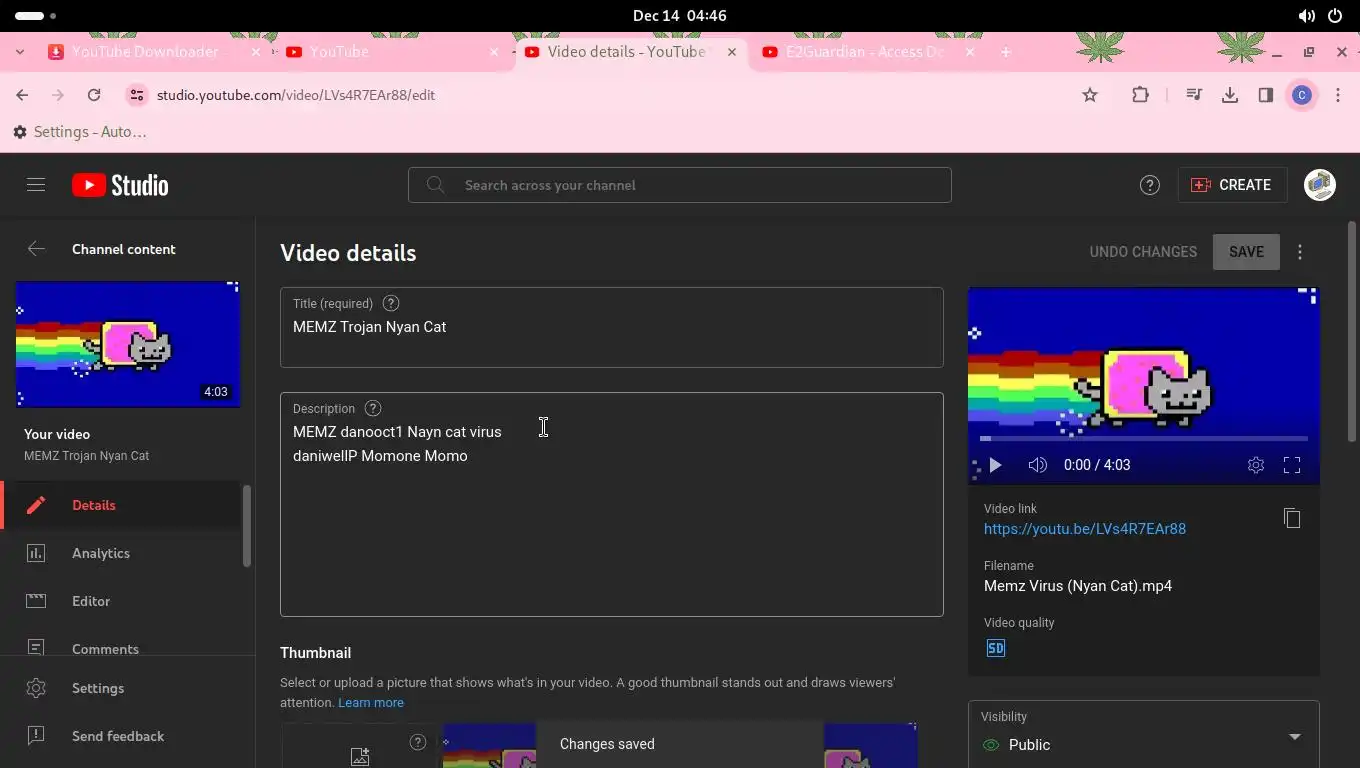1360x768 pixels.
Task: Enter fullscreen on video preview
Action: coord(1292,465)
